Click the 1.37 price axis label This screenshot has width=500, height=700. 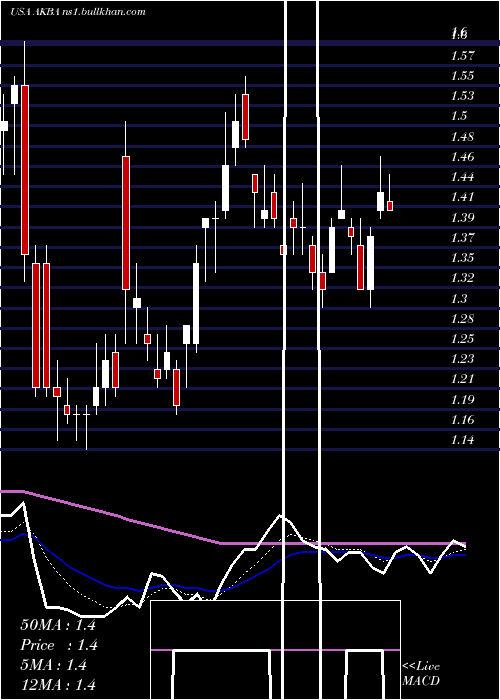pos(462,238)
